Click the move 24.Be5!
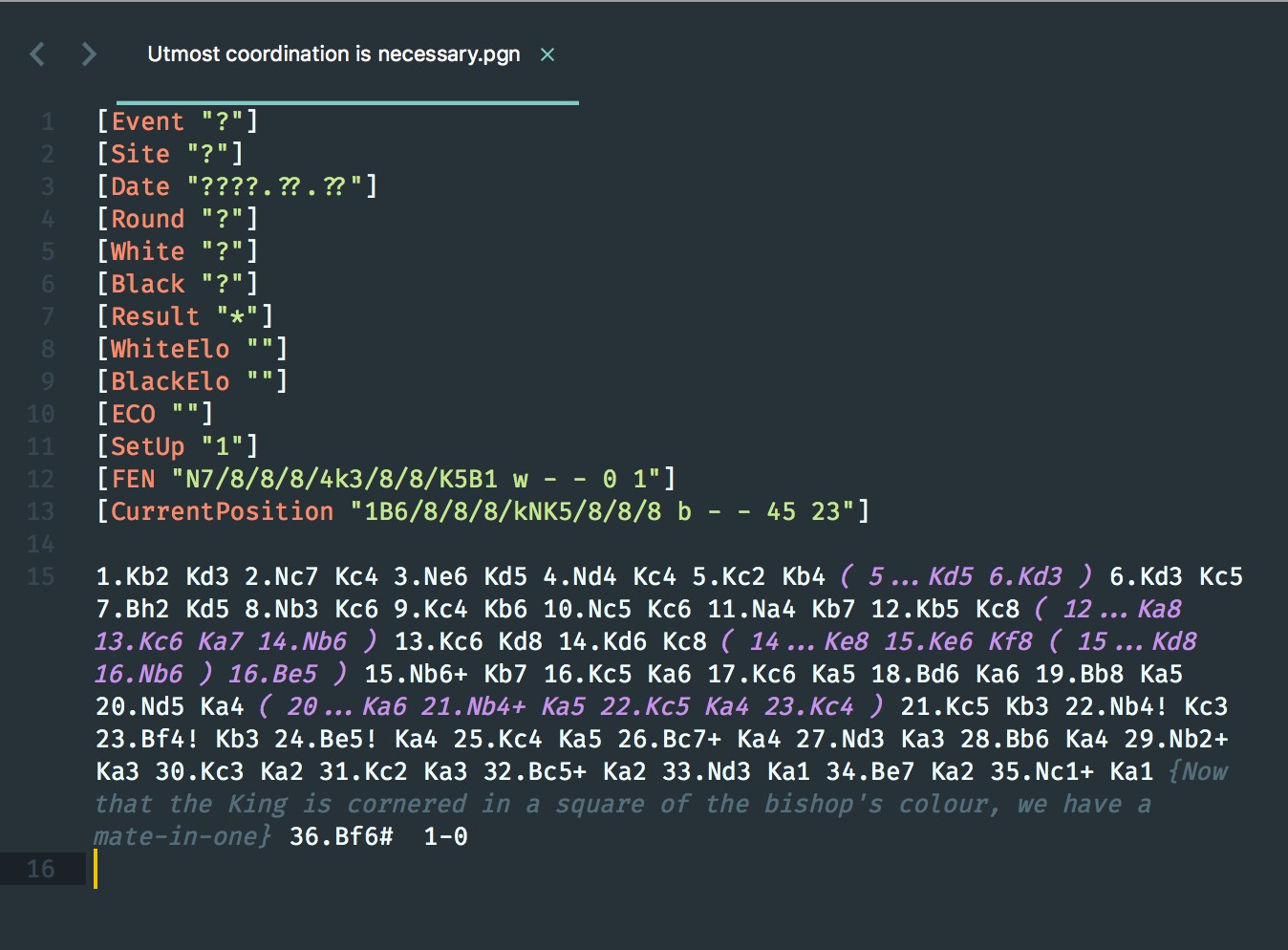The image size is (1288, 950). [327, 739]
